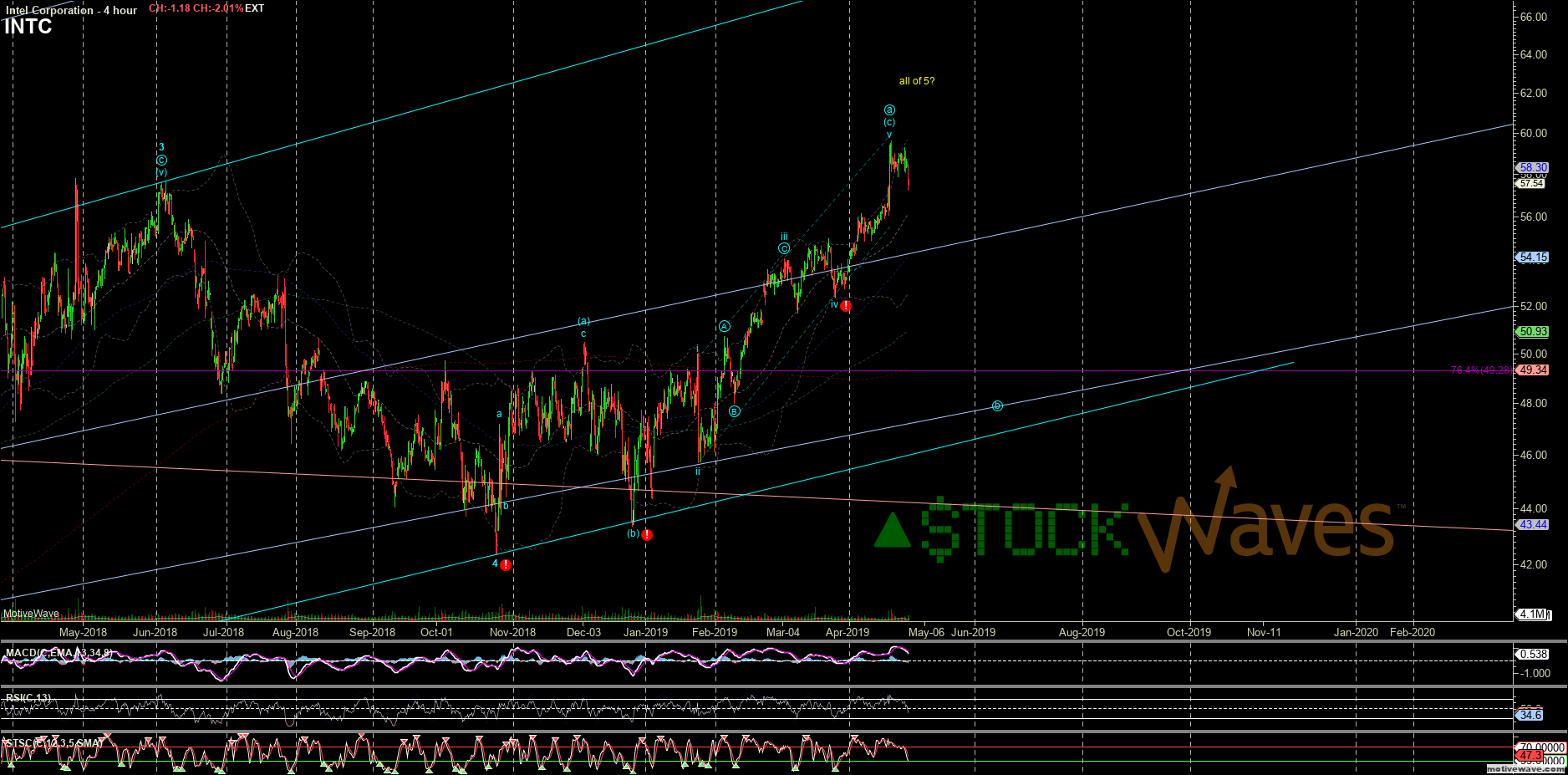
Task: Select the circled A wave label
Action: click(x=725, y=327)
